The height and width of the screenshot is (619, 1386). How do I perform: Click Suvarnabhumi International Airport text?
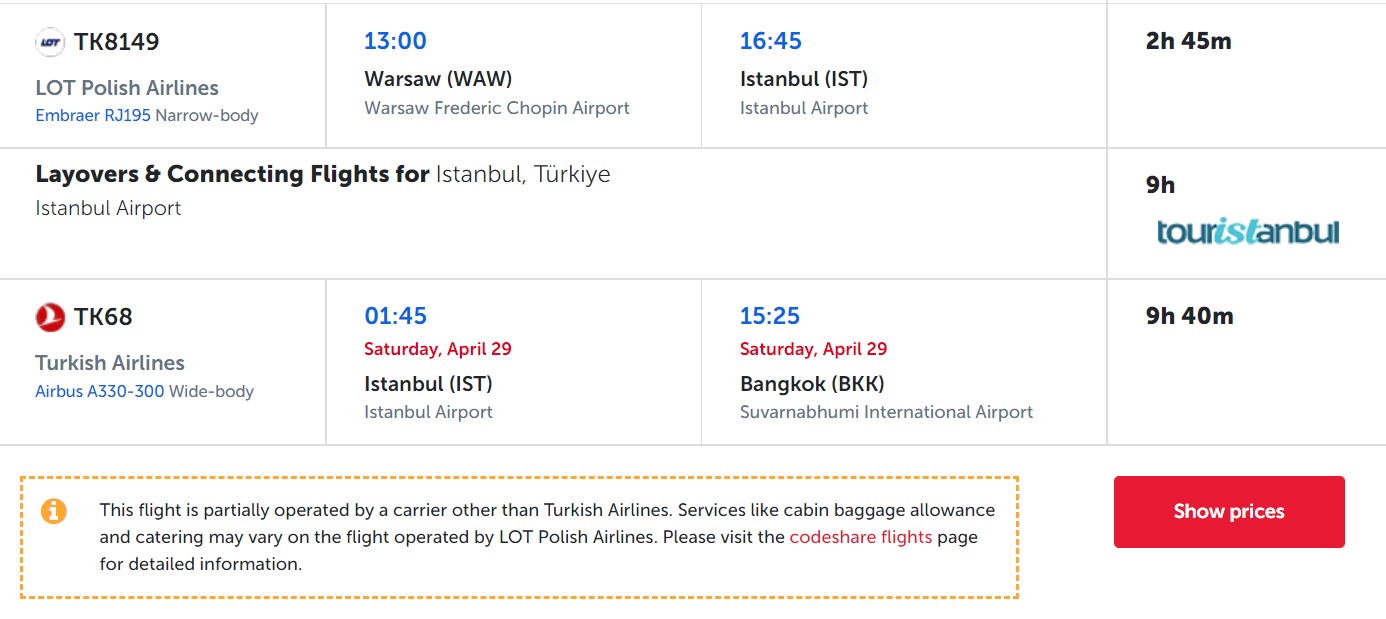tap(886, 412)
